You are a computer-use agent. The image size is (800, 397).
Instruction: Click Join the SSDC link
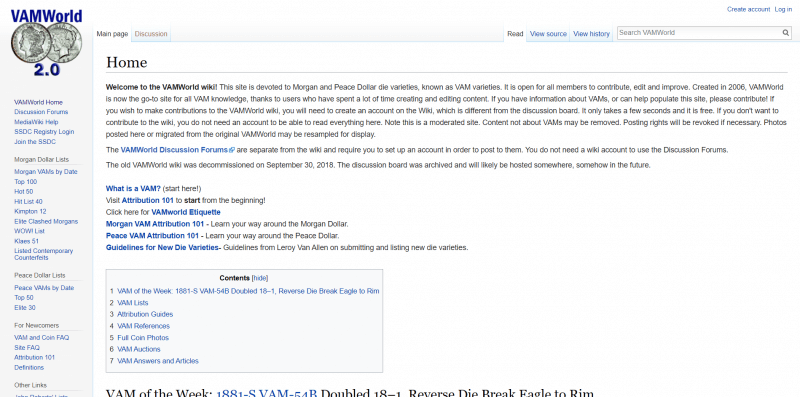point(35,142)
